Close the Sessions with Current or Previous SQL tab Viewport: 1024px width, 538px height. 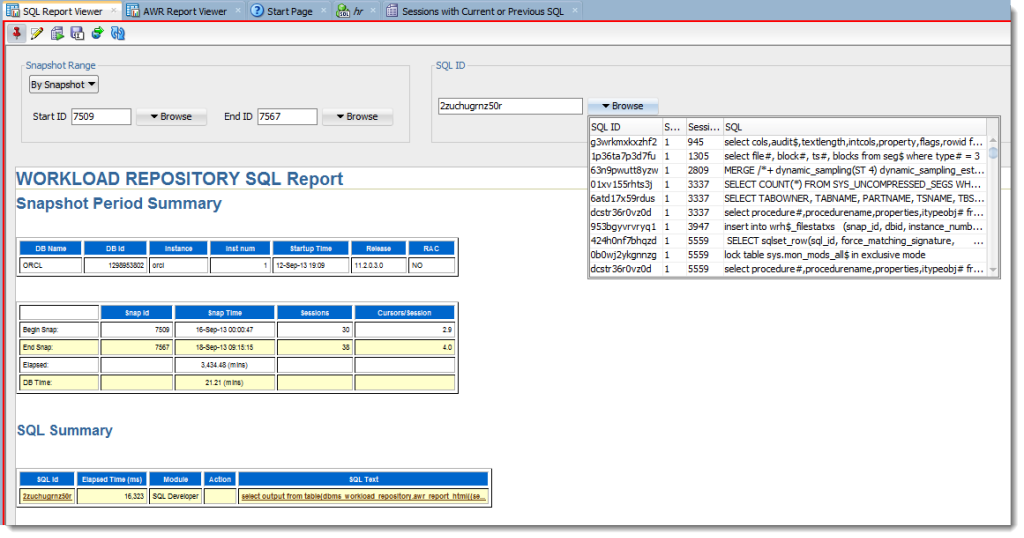(575, 10)
